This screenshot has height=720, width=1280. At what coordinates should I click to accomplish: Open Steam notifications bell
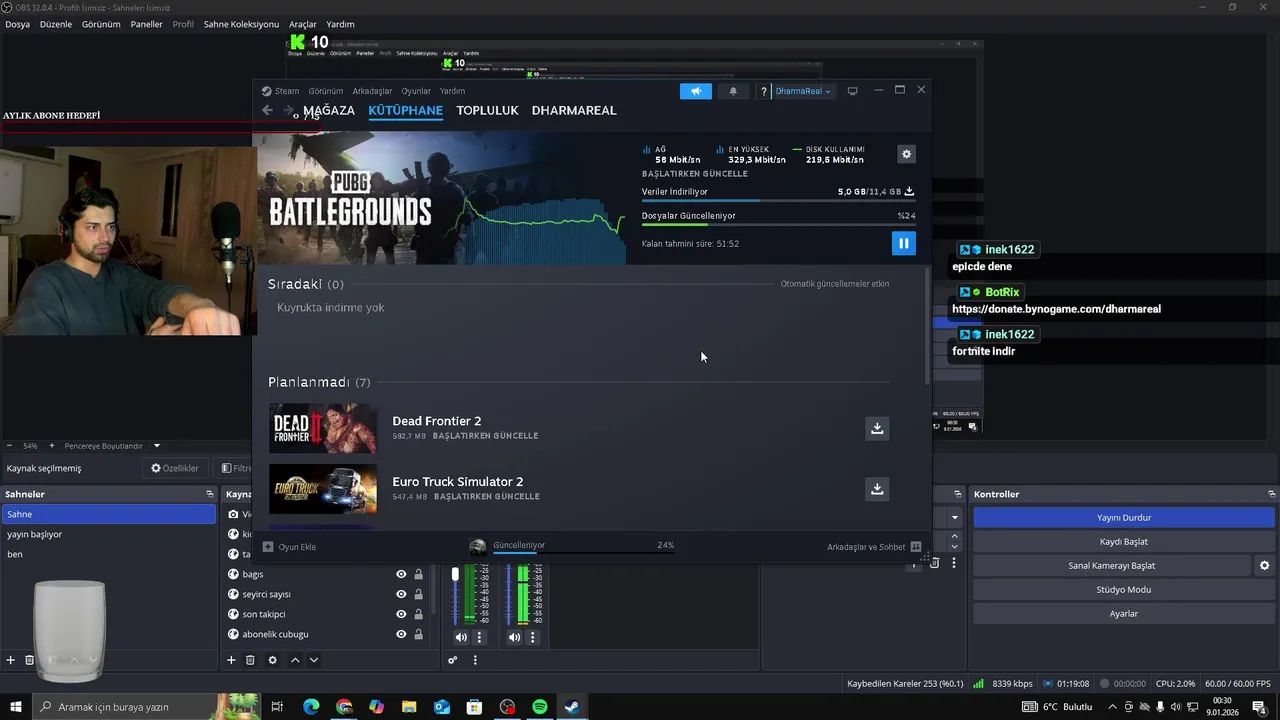733,91
